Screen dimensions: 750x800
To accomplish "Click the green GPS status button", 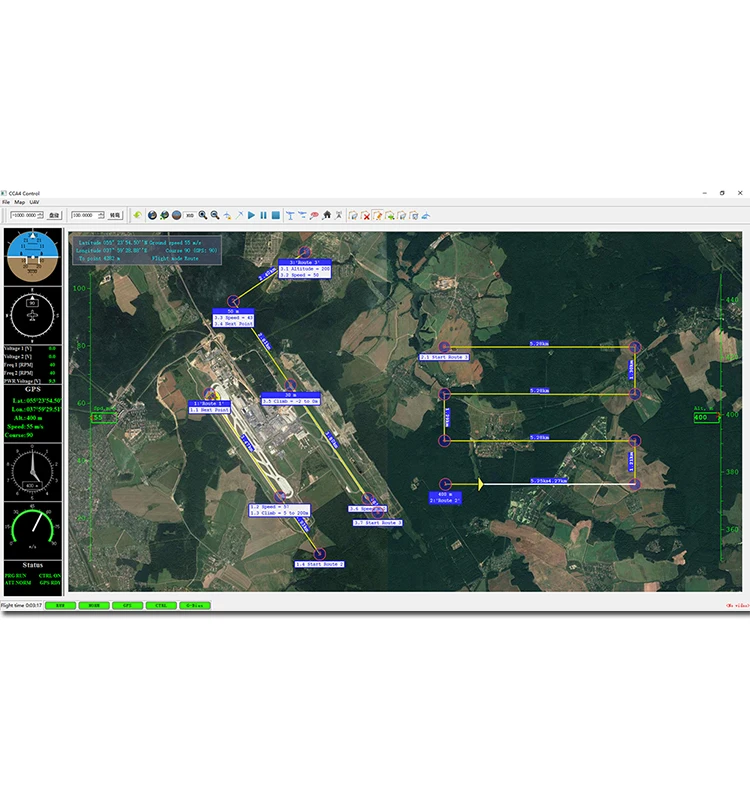I will (x=128, y=606).
